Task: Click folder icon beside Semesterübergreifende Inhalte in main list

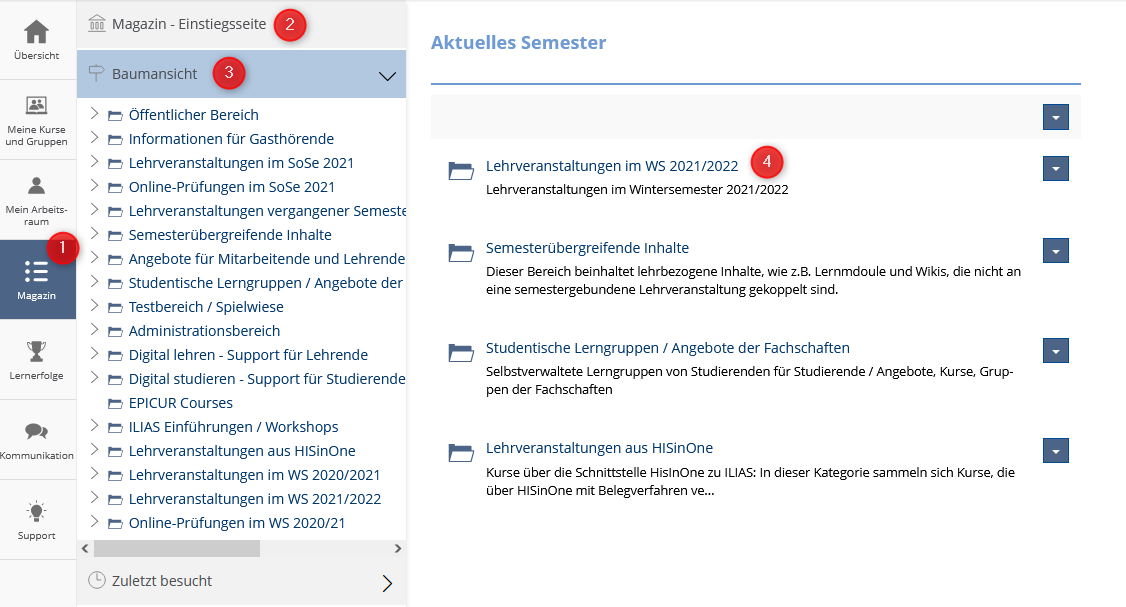Action: coord(461,253)
